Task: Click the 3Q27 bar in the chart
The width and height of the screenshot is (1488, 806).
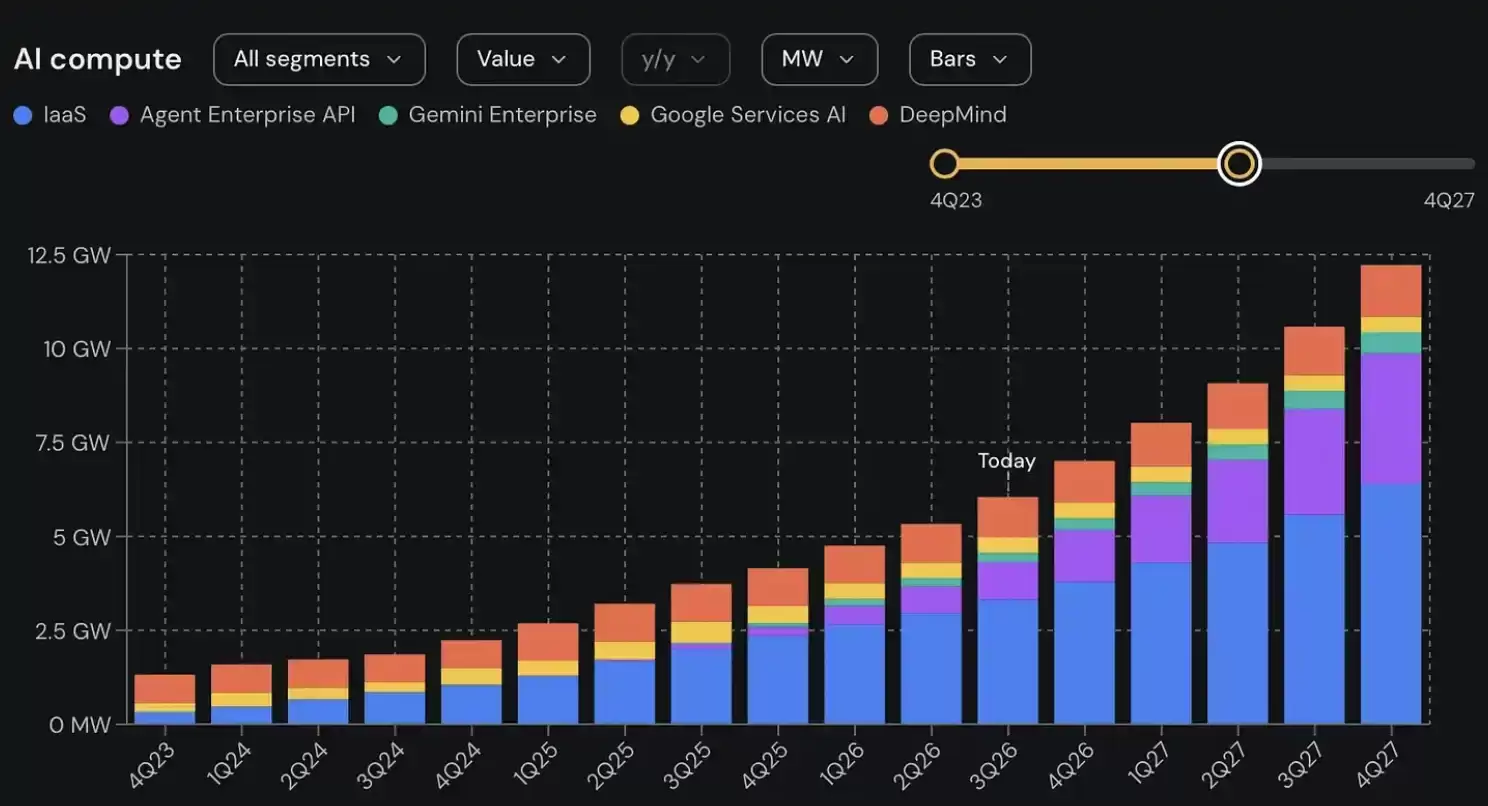Action: click(1315, 525)
